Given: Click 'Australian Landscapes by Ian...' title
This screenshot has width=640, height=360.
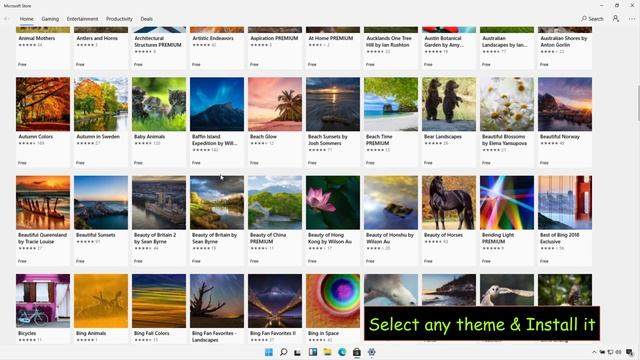Looking at the screenshot, I should pyautogui.click(x=504, y=42).
